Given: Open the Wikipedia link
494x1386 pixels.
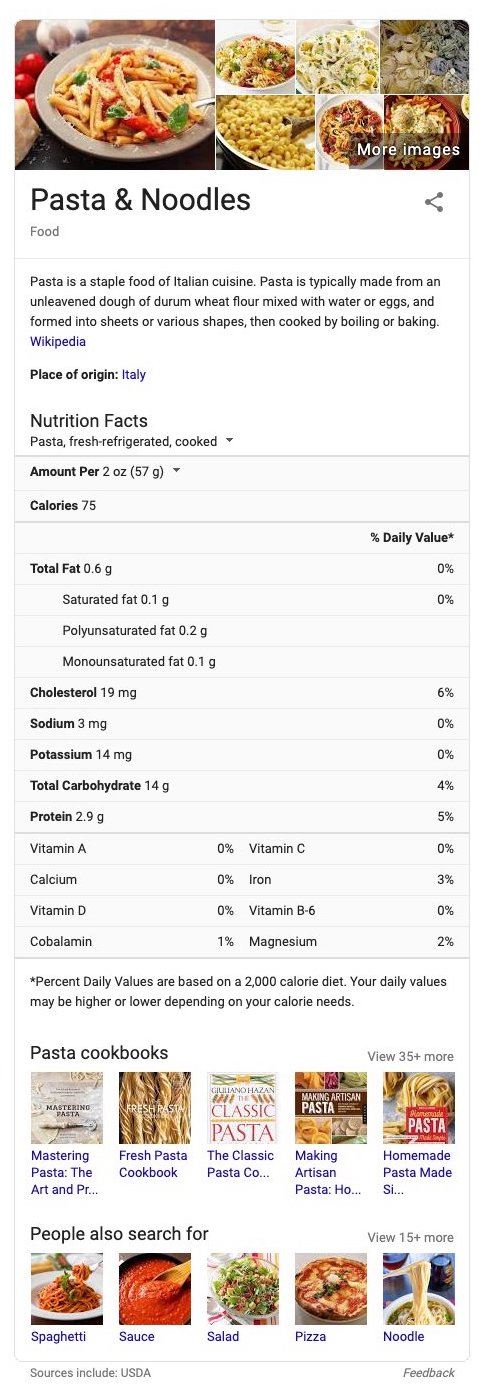Looking at the screenshot, I should [x=58, y=342].
